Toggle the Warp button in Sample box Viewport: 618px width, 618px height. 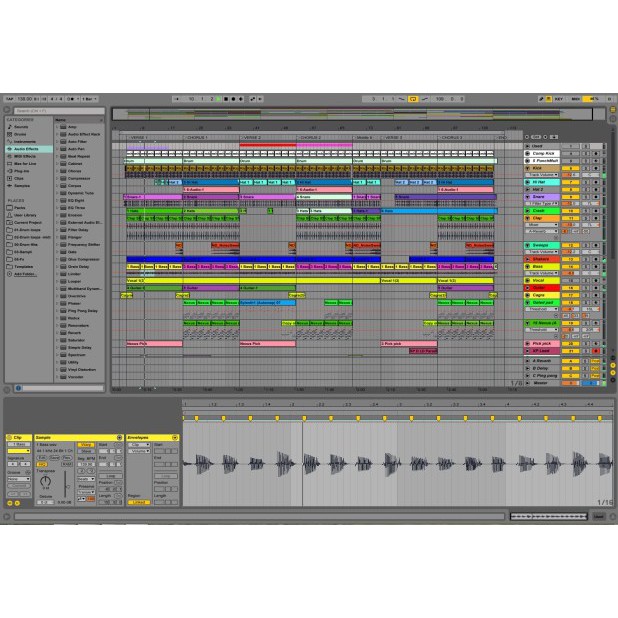(x=86, y=444)
